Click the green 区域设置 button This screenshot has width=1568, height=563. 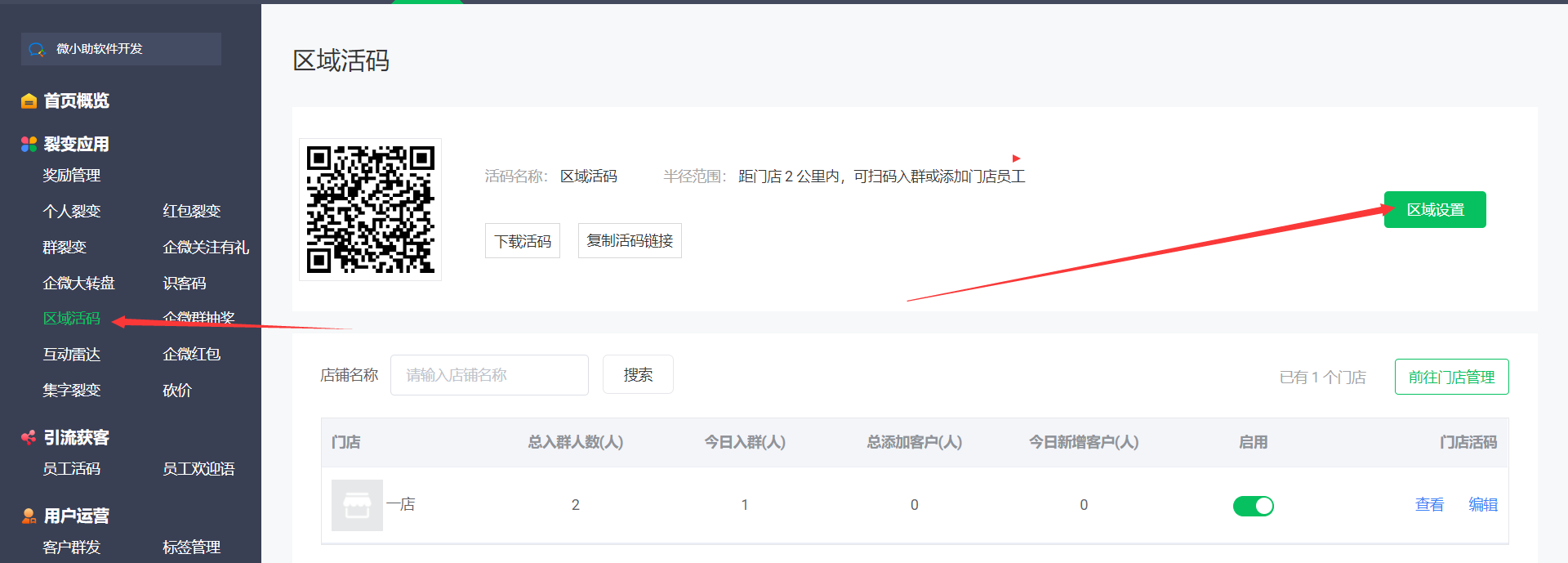click(1435, 210)
